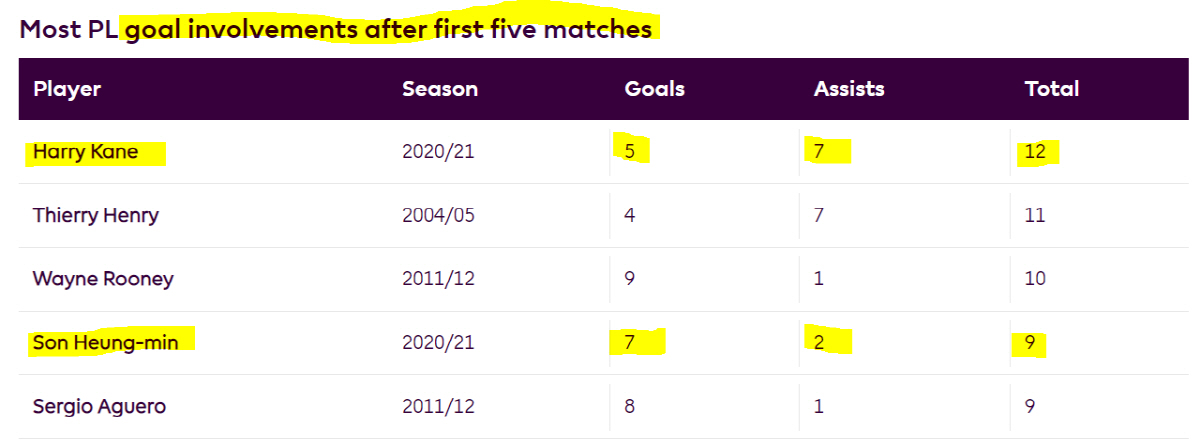Viewport: 1200px width, 446px height.
Task: Click the Season column header
Action: coord(440,89)
